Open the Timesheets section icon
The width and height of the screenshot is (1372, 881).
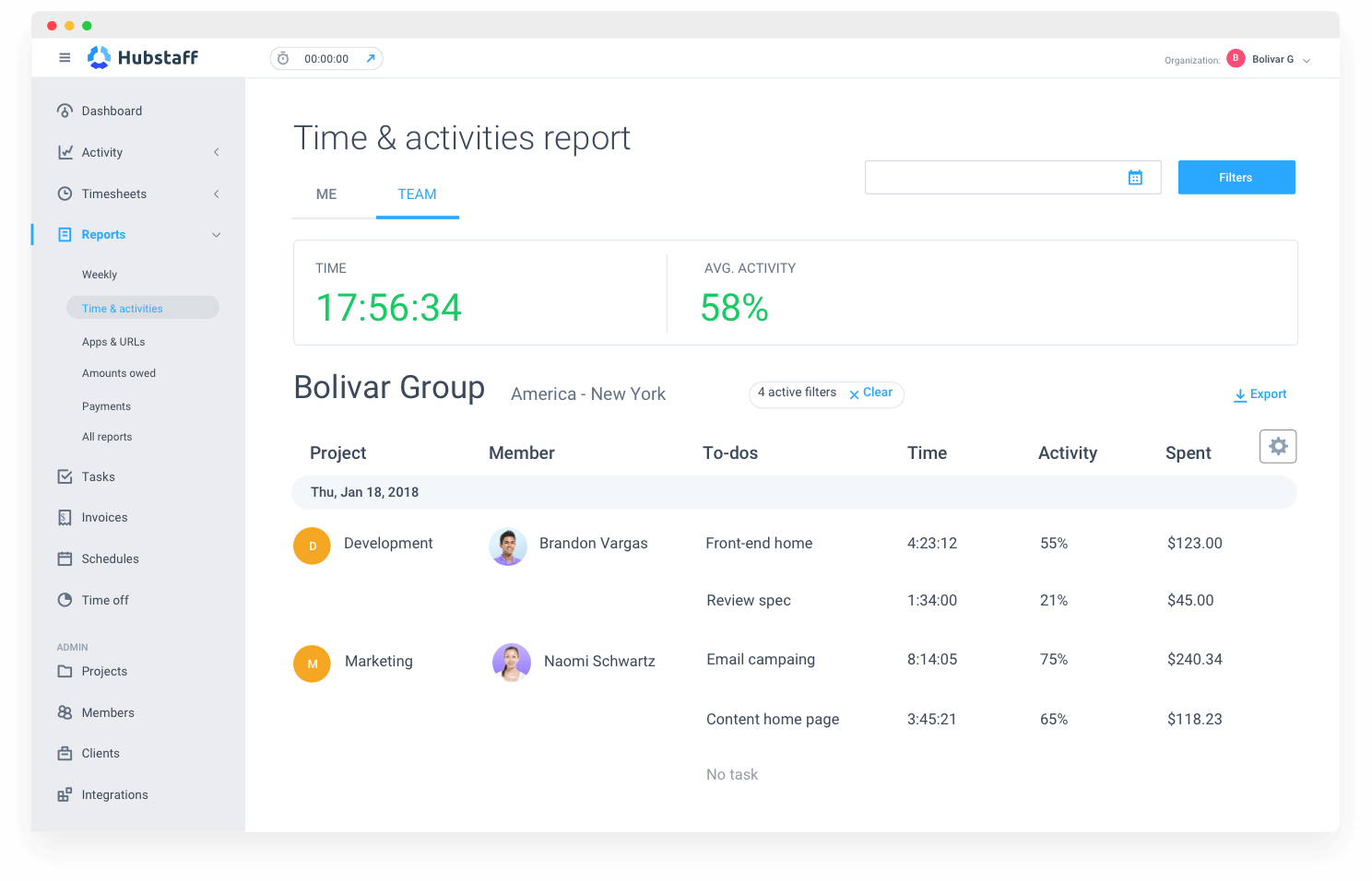[65, 194]
